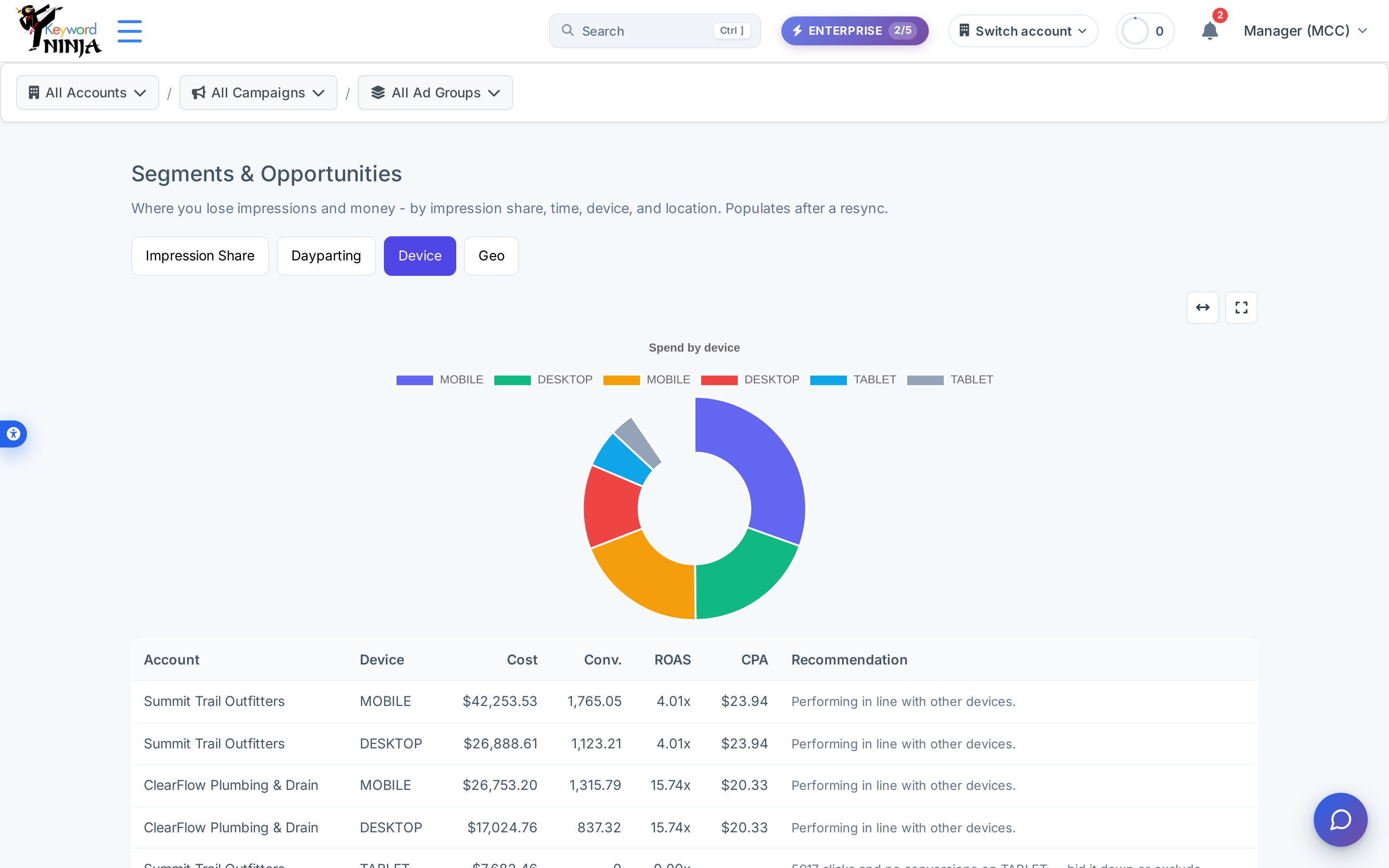
Task: Toggle the purple MOBILE legend item
Action: coord(440,380)
